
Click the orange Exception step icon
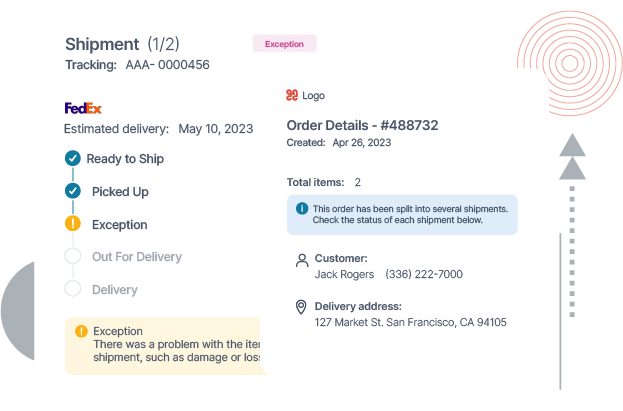click(73, 223)
